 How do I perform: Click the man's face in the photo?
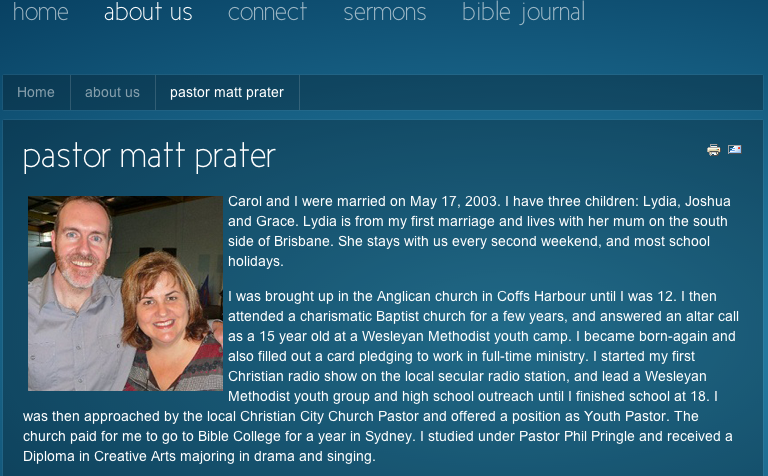click(84, 240)
